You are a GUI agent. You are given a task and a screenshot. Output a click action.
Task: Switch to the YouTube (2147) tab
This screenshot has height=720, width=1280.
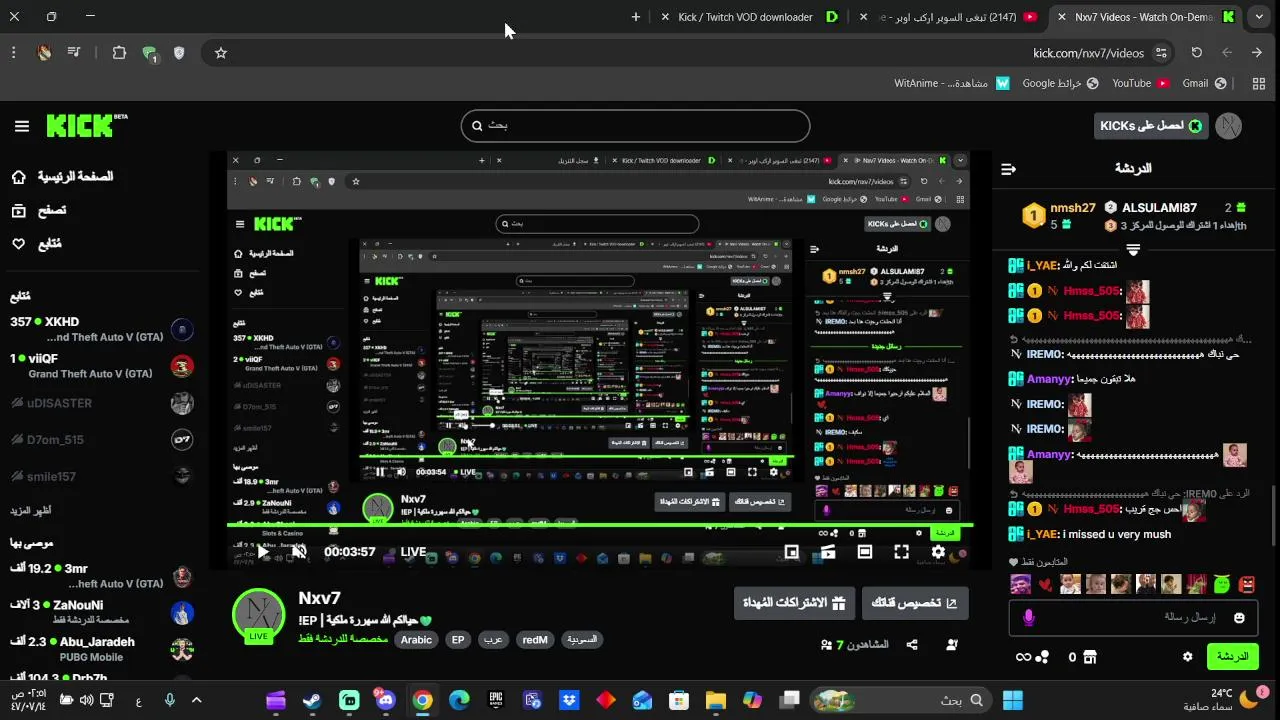[948, 17]
